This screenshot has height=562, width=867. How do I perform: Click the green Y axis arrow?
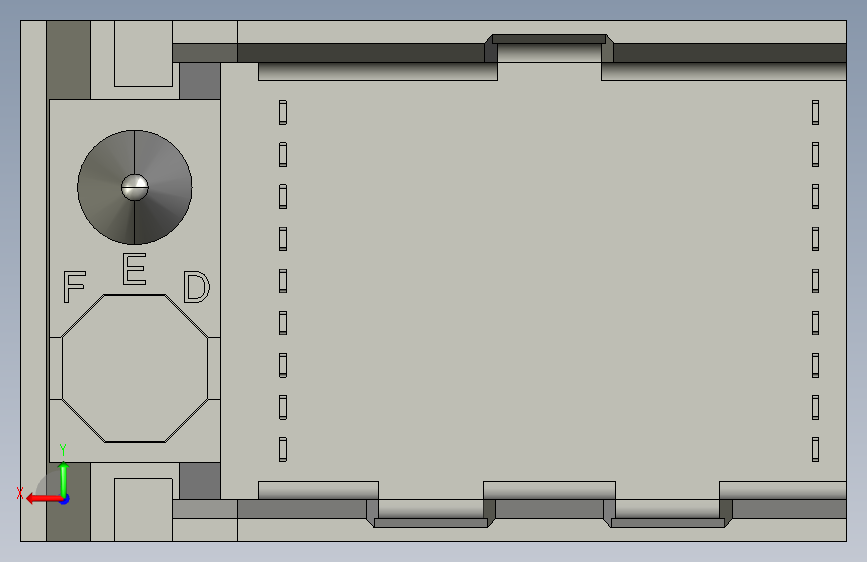[x=64, y=480]
